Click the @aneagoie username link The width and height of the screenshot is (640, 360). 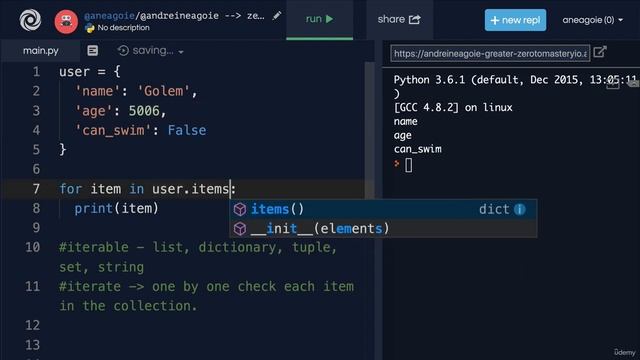pos(109,16)
